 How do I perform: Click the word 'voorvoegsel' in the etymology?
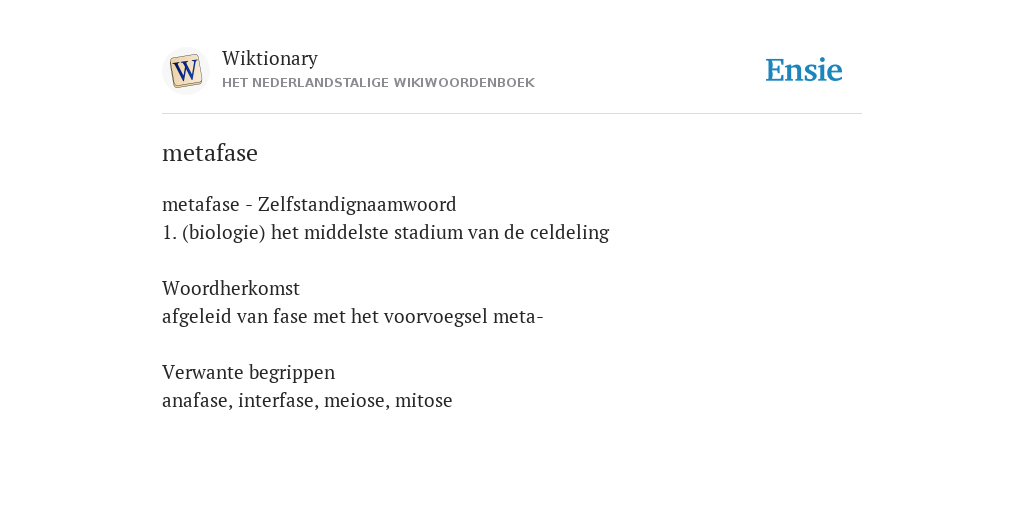436,317
